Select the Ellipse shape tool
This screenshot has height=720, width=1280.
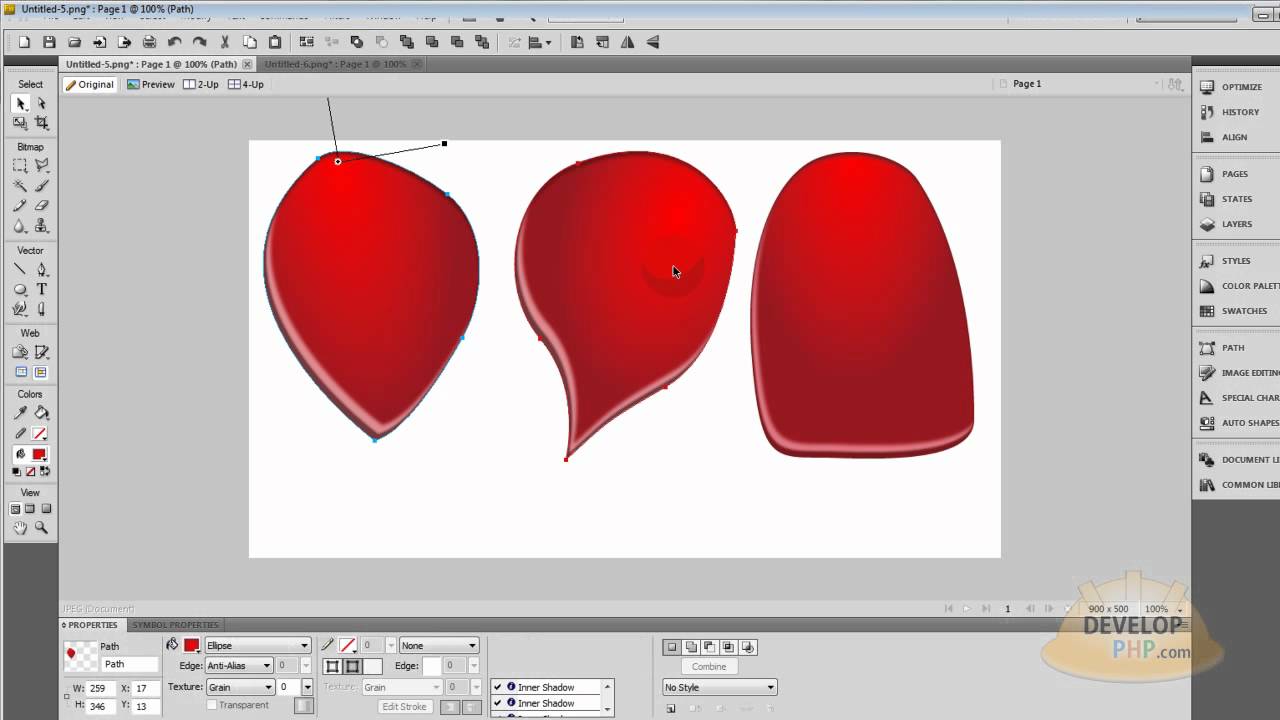click(x=18, y=289)
